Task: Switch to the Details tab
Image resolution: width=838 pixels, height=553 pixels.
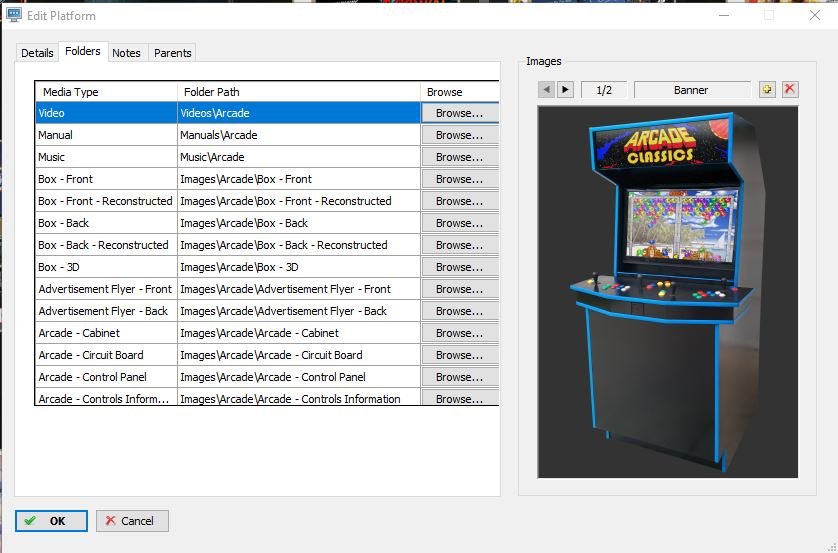Action: pyautogui.click(x=37, y=53)
